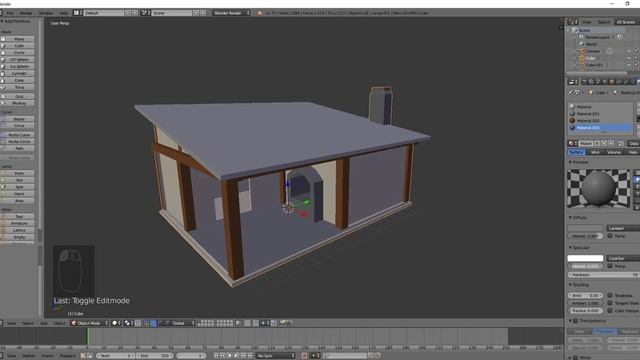Add a Bezier curve
Viewport: 640px width, 360px height.
pyautogui.click(x=18, y=119)
